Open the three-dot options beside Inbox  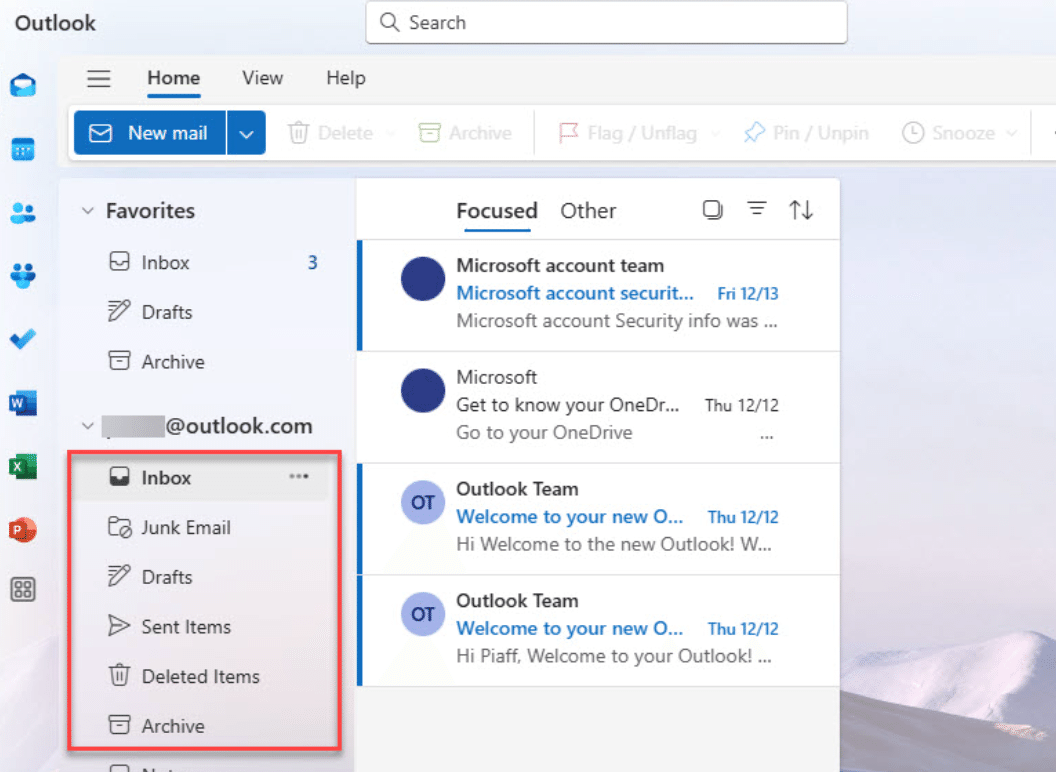tap(299, 477)
